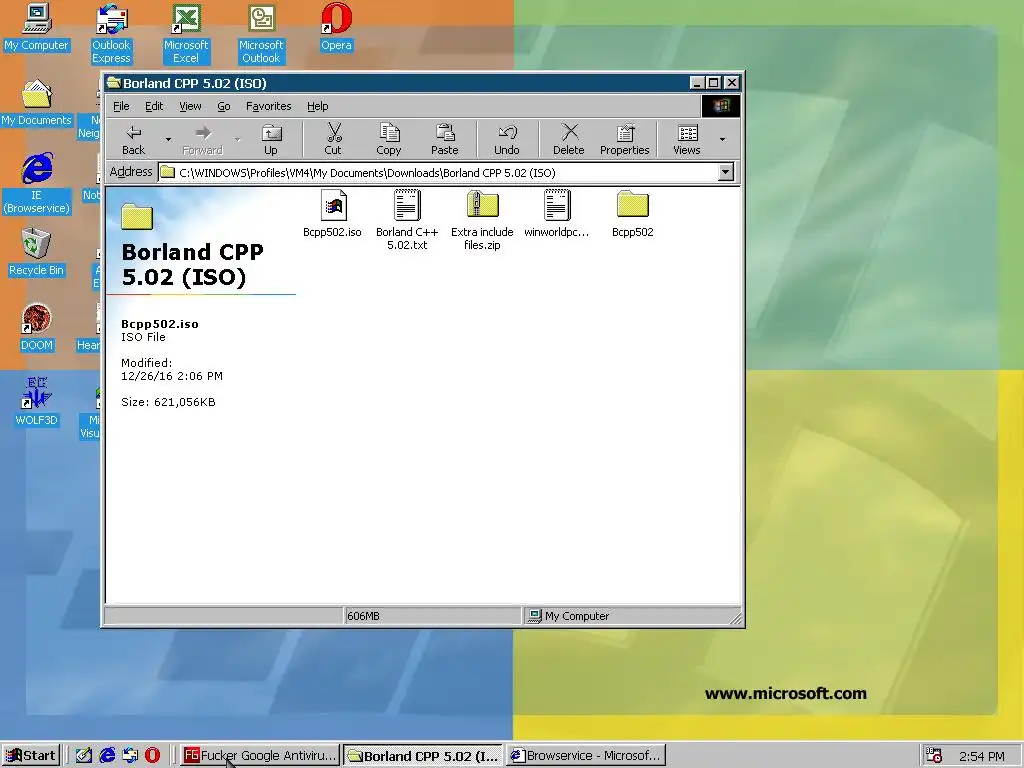This screenshot has width=1024, height=768.
Task: Click the 2:54 PM taskbar clock
Action: [982, 756]
